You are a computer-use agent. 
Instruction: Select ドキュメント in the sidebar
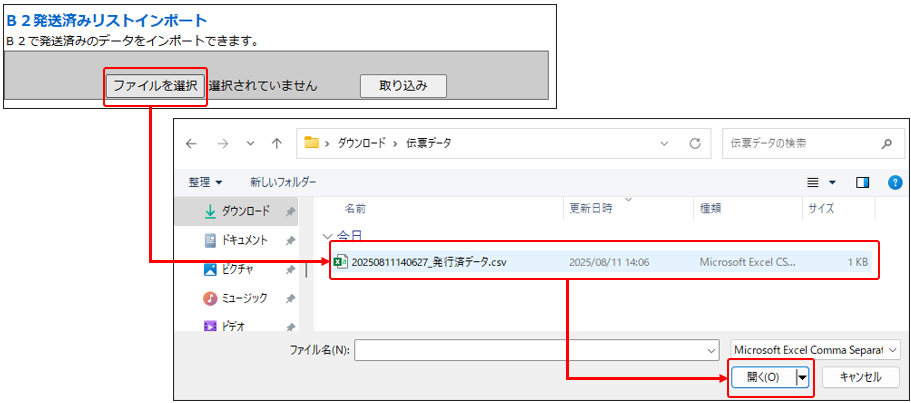point(243,240)
